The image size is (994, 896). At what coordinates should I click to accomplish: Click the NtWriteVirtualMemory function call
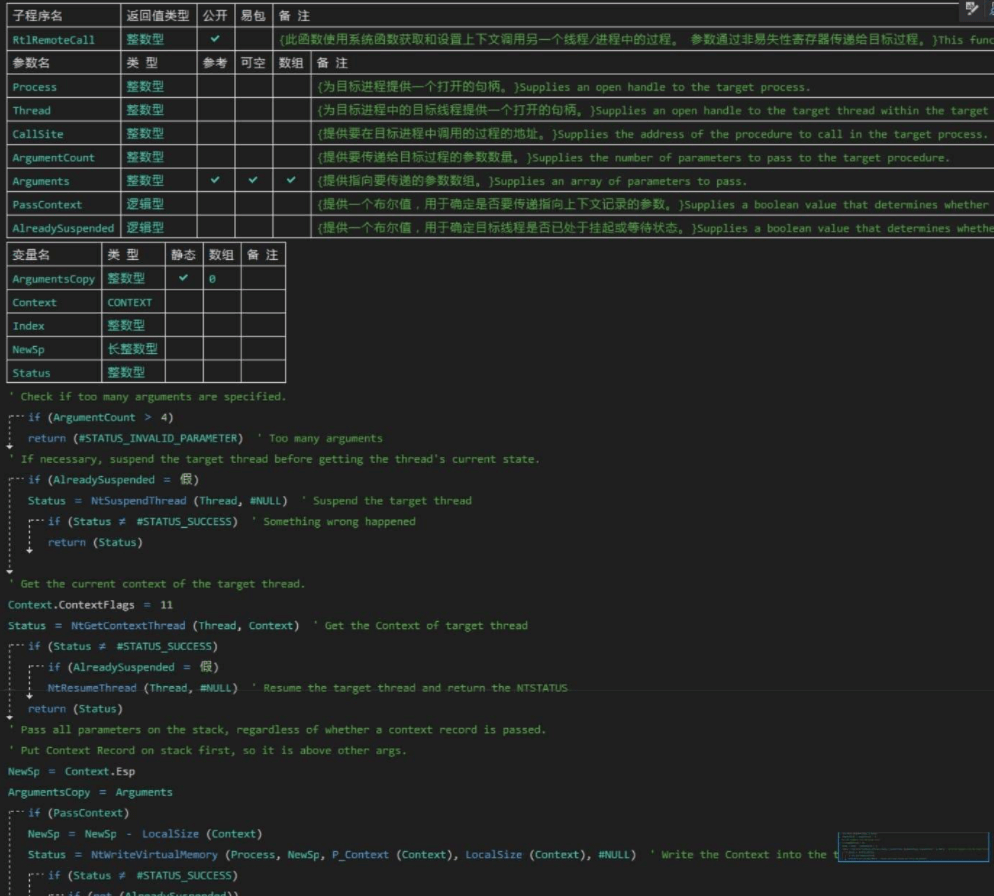155,855
